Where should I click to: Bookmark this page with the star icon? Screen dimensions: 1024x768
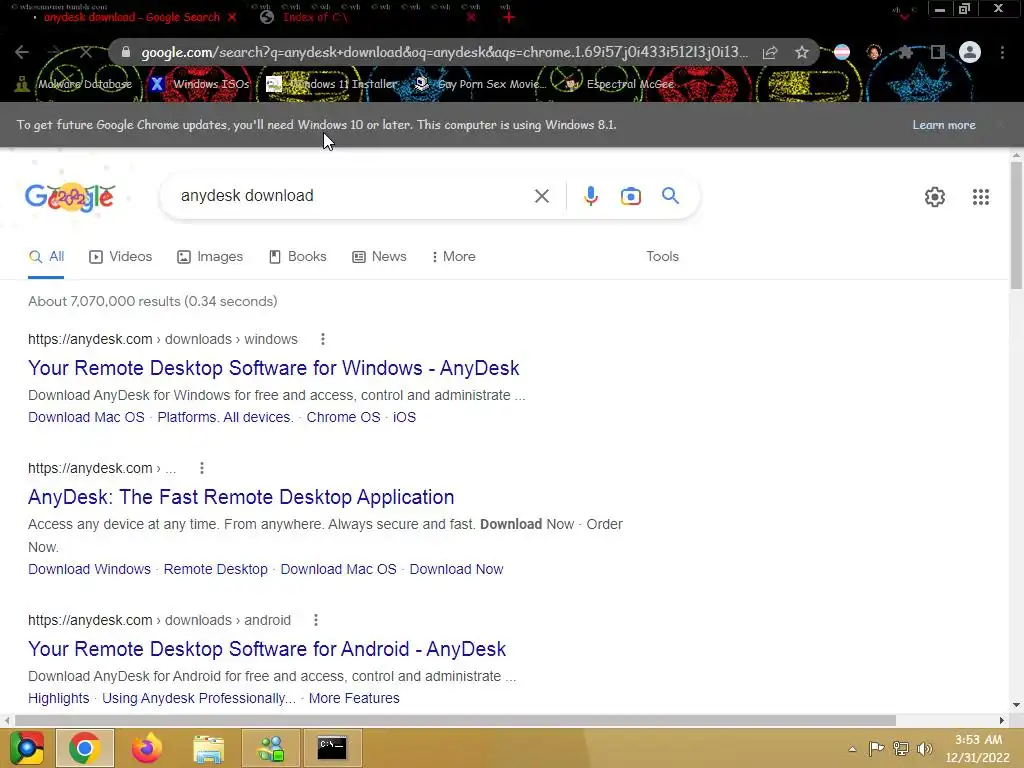point(802,52)
